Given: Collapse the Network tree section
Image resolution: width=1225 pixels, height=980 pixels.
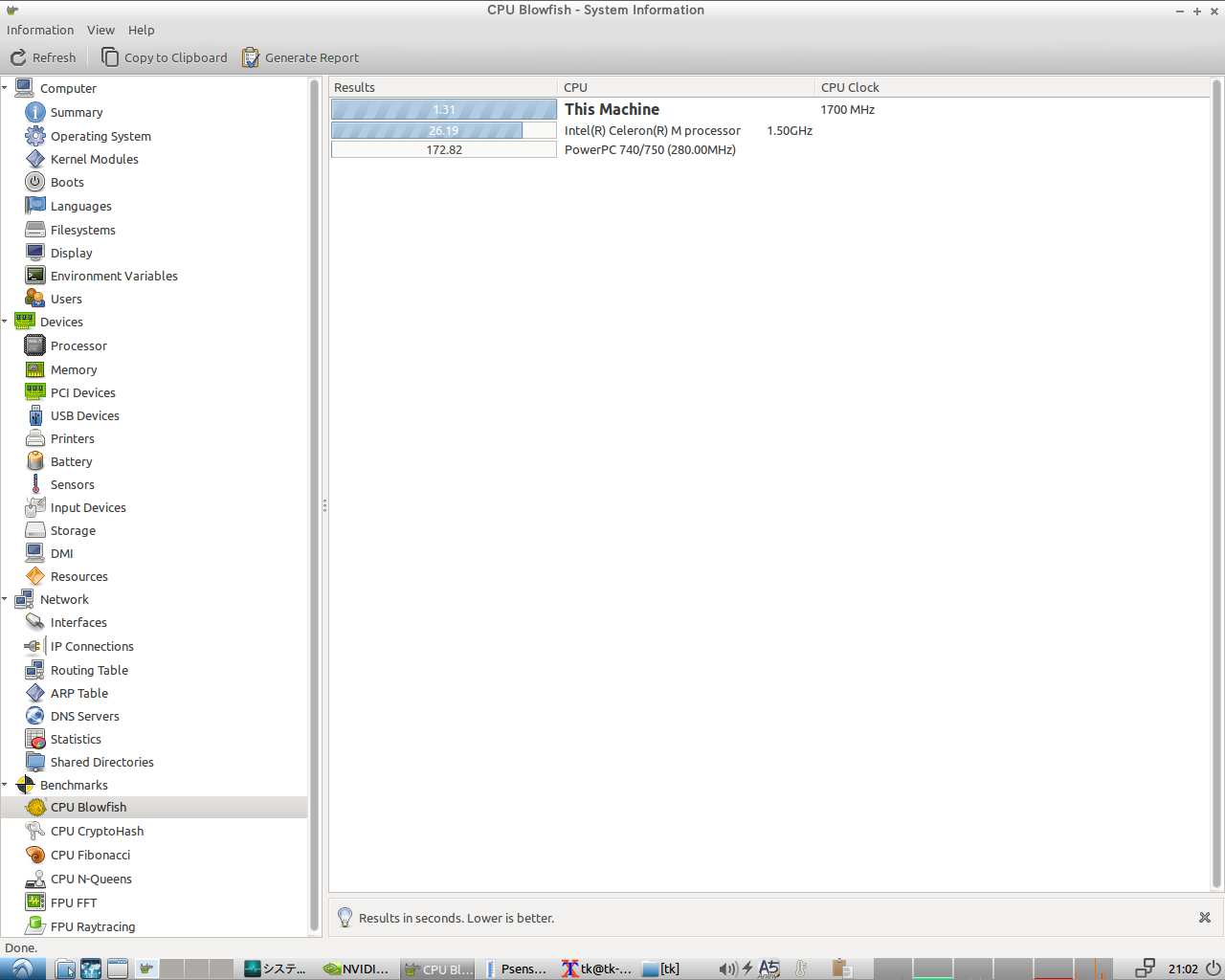Looking at the screenshot, I should tap(6, 599).
